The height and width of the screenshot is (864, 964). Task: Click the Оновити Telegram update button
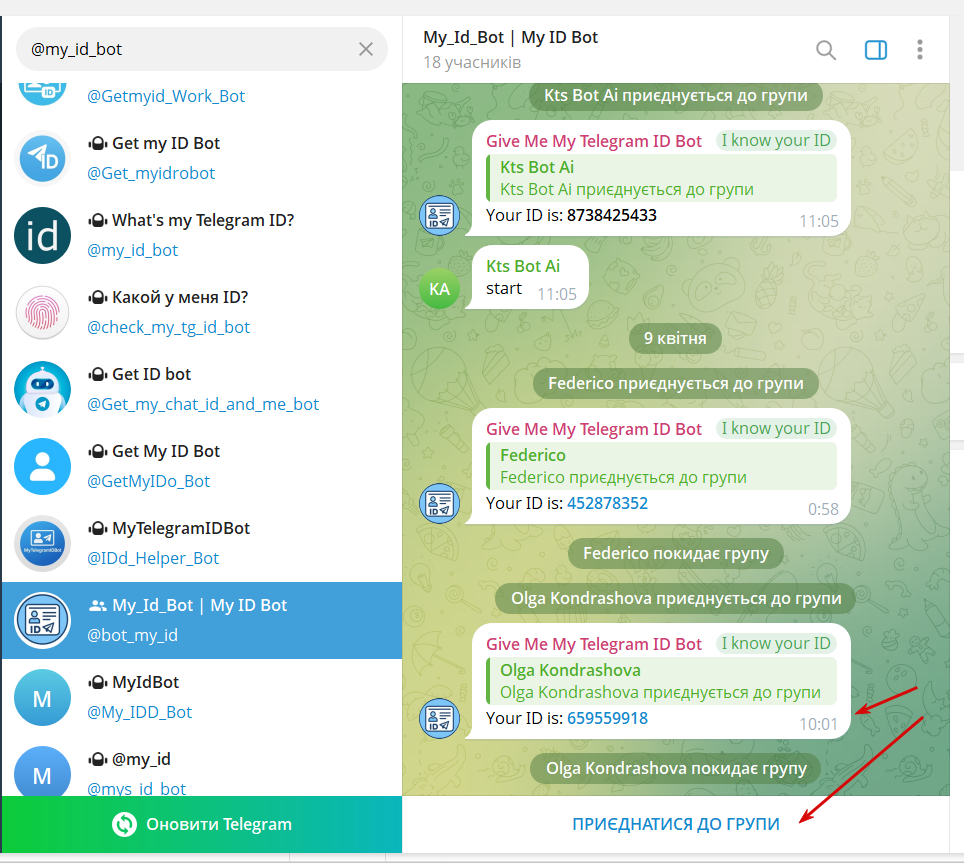(202, 824)
